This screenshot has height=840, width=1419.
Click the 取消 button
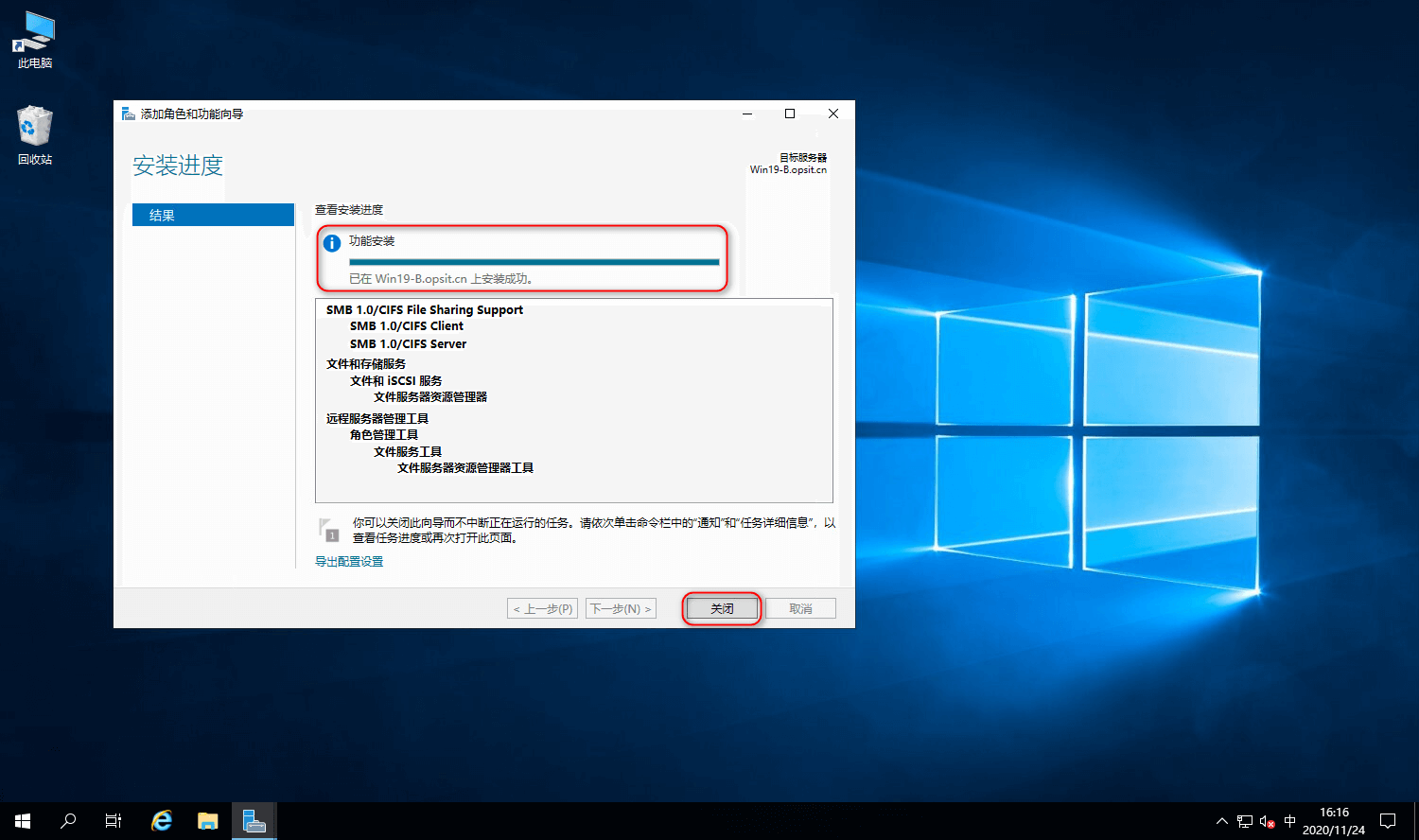coord(800,608)
